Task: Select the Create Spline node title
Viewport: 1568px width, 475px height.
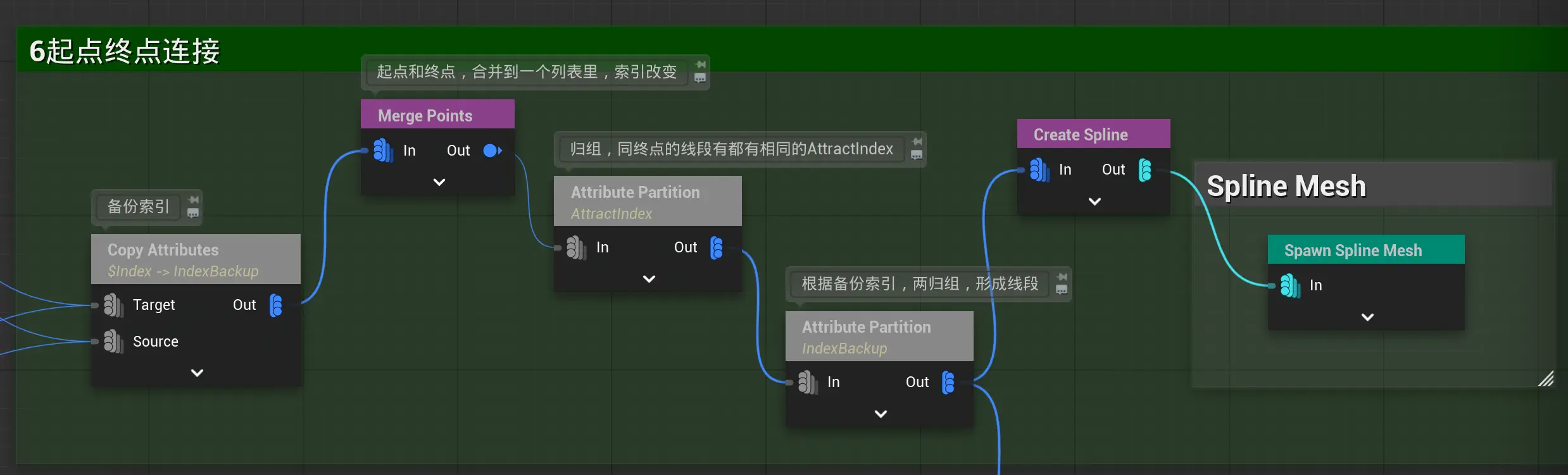Action: click(x=1080, y=135)
